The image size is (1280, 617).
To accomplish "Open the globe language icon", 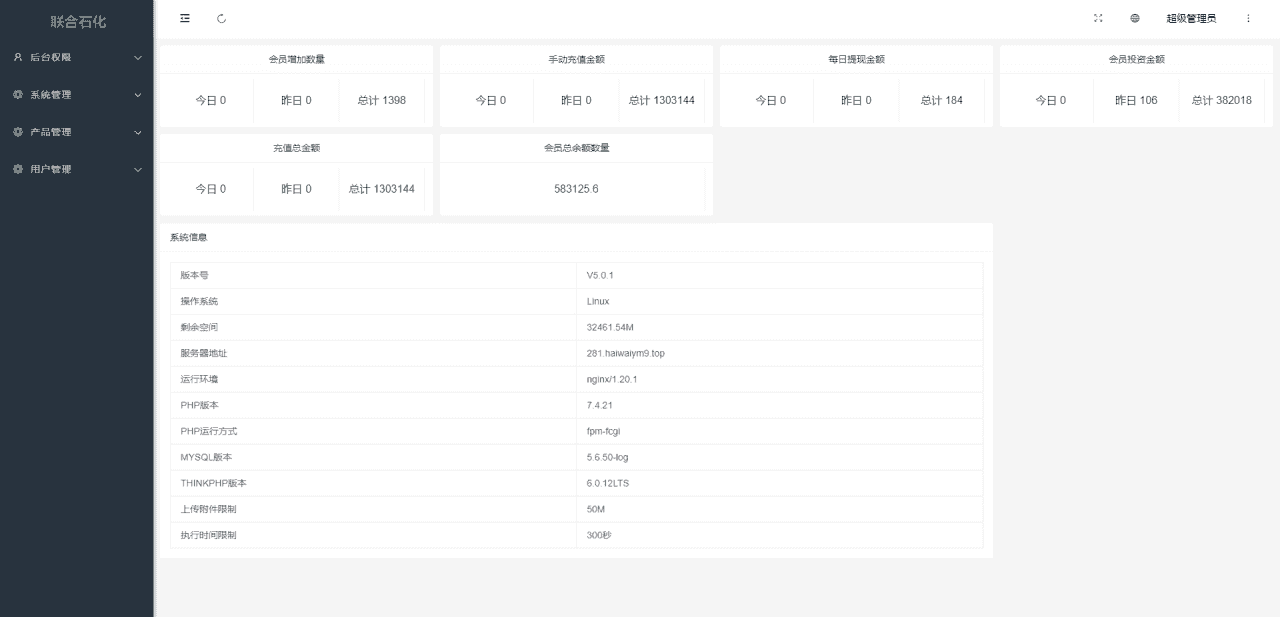I will tap(1135, 18).
